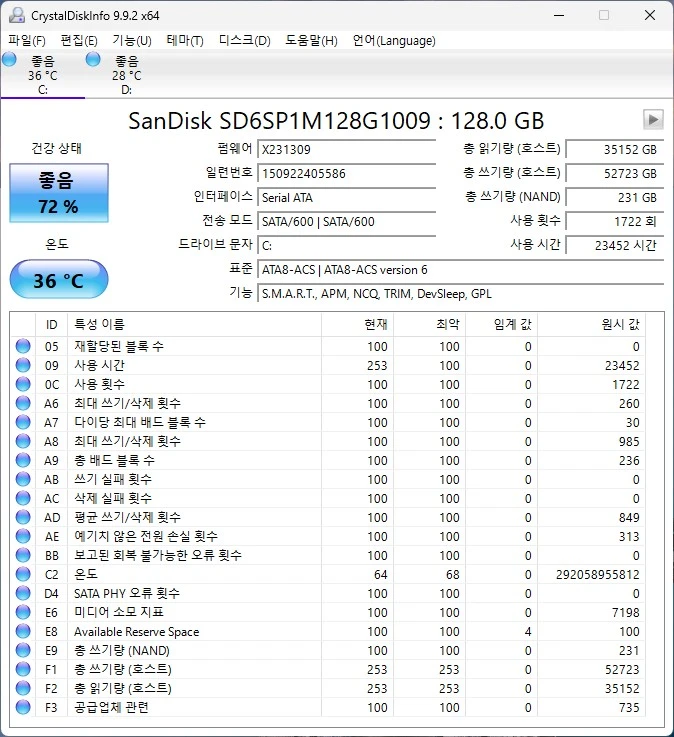
Task: Select the 평균 쓰기/삭제 횟수 row
Action: [328, 517]
